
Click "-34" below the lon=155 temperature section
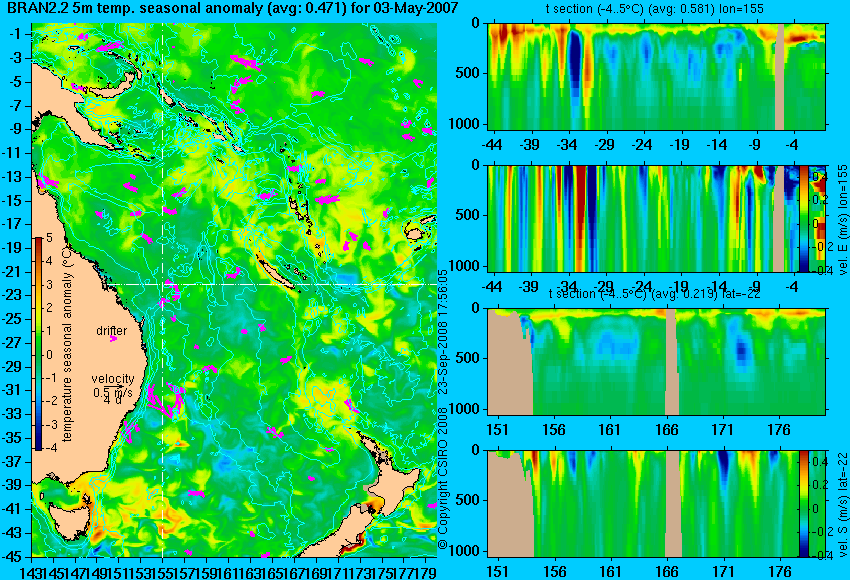tap(568, 145)
